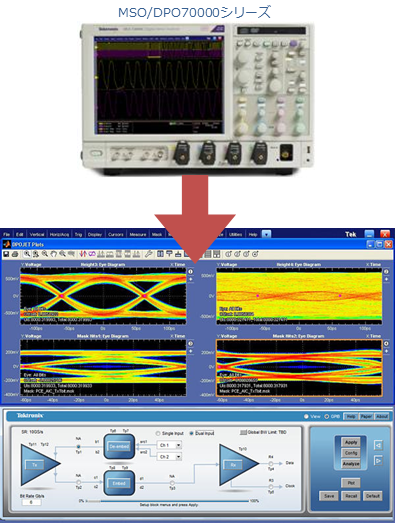
Task: Select the View radio button
Action: coord(306,416)
